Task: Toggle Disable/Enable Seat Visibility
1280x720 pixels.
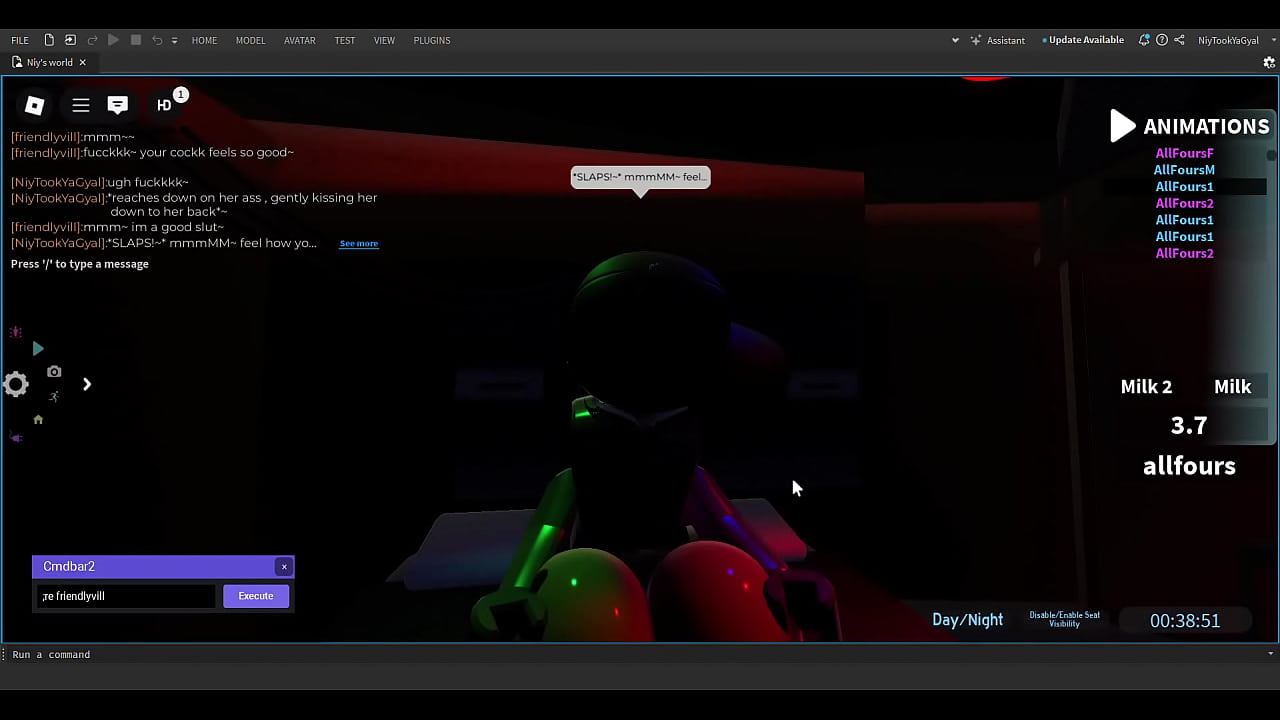Action: (x=1064, y=619)
